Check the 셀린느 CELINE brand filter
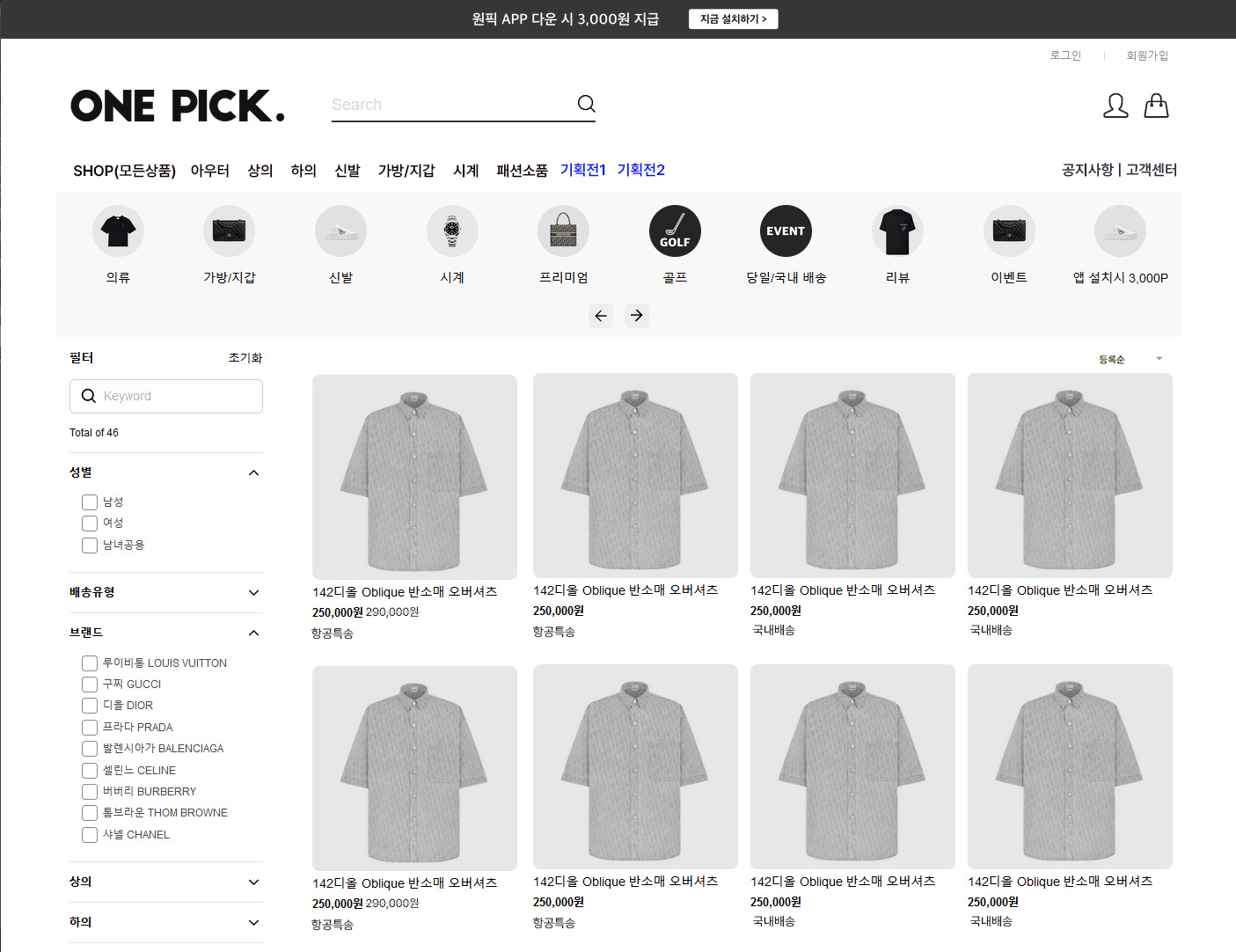This screenshot has width=1236, height=952. (x=90, y=771)
